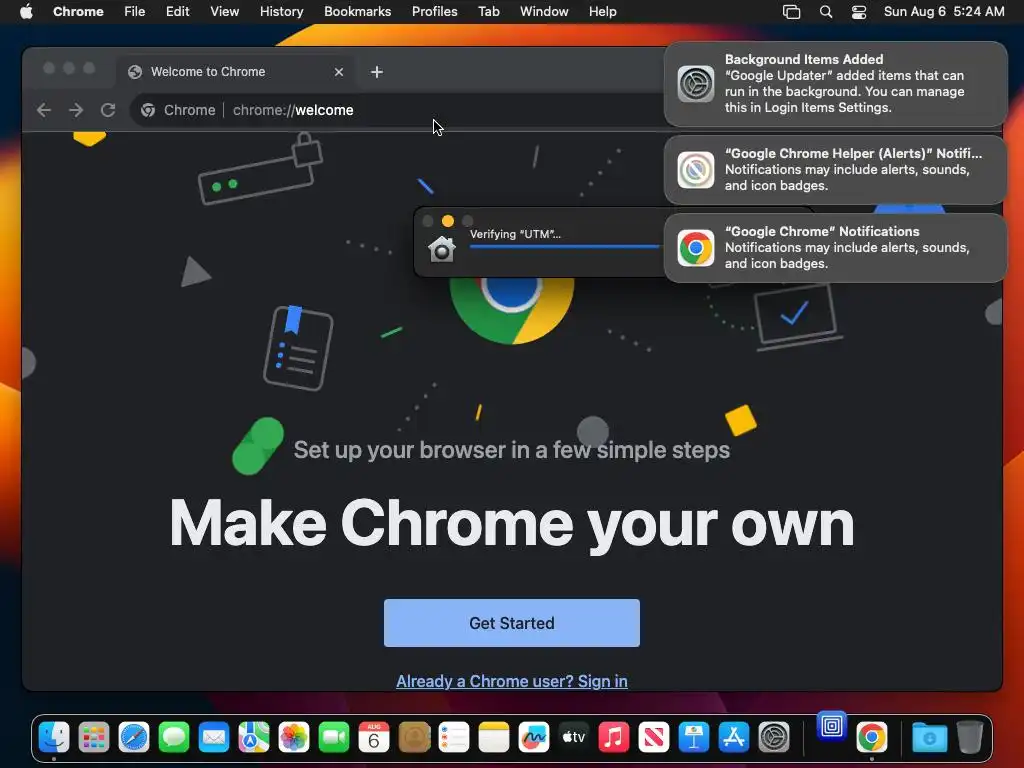
Task: Open Spotlight search in menu bar
Action: (x=825, y=11)
